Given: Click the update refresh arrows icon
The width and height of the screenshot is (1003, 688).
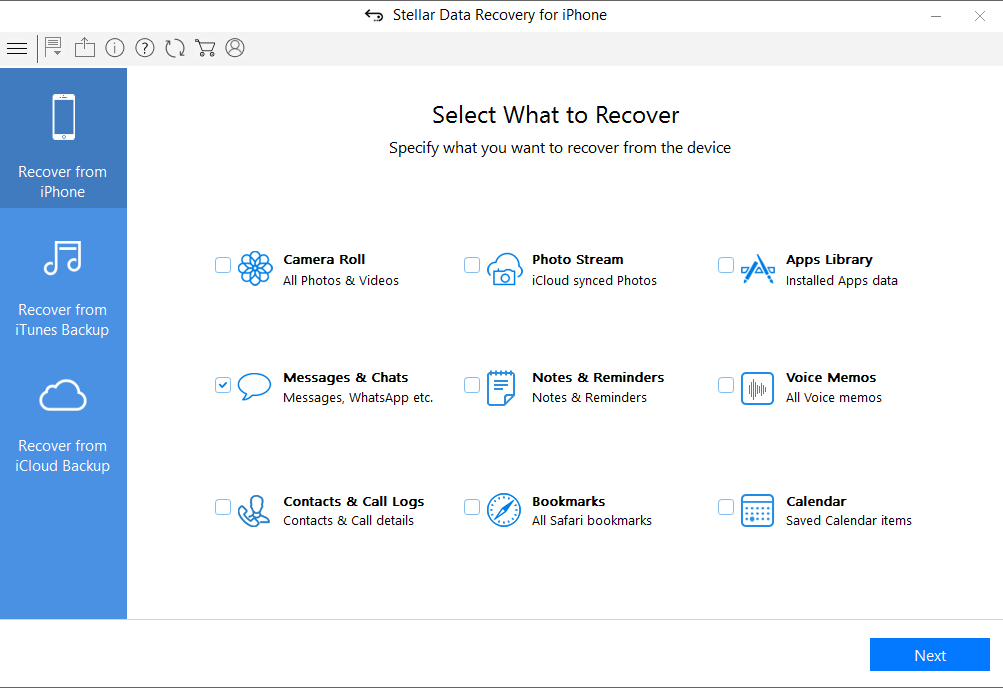Looking at the screenshot, I should click(x=175, y=48).
